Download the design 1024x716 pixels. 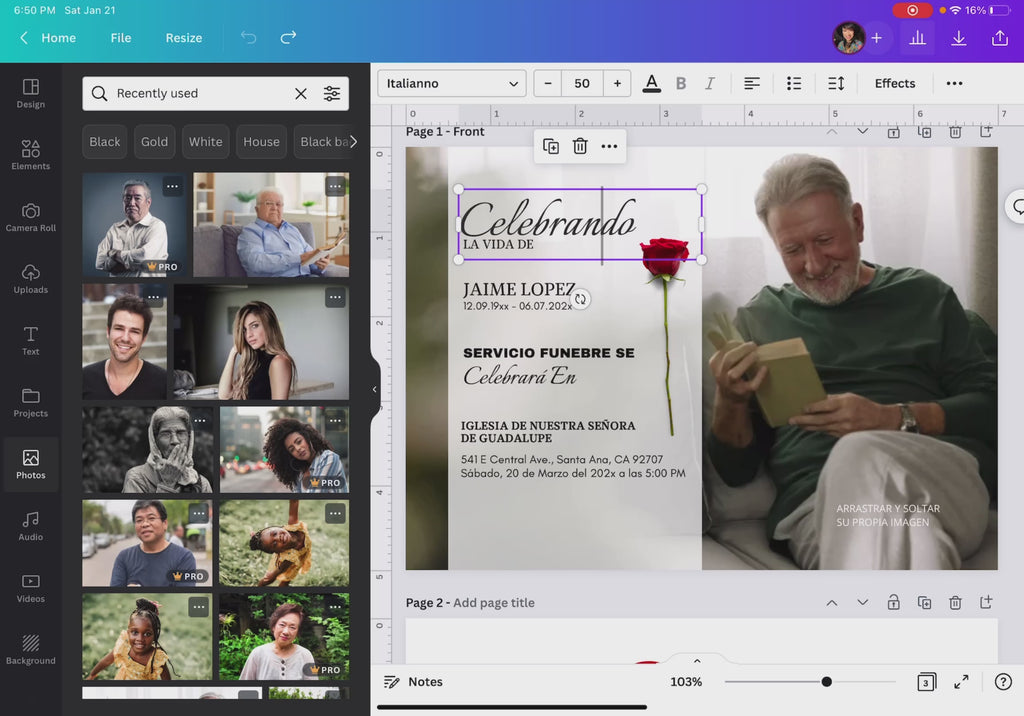pyautogui.click(x=959, y=38)
